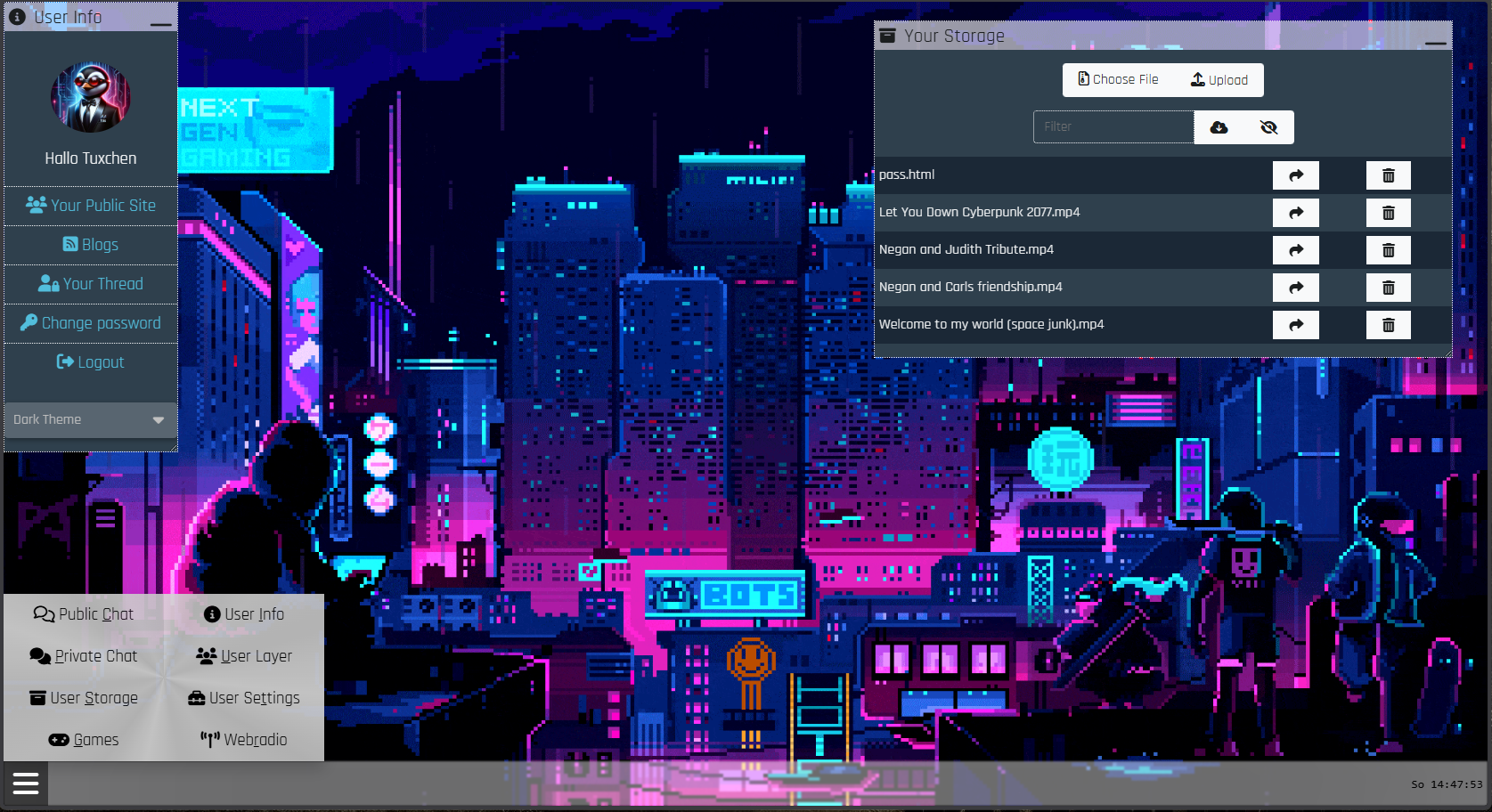Toggle the crossed-out eye visibility button
The image size is (1492, 812).
(x=1268, y=127)
